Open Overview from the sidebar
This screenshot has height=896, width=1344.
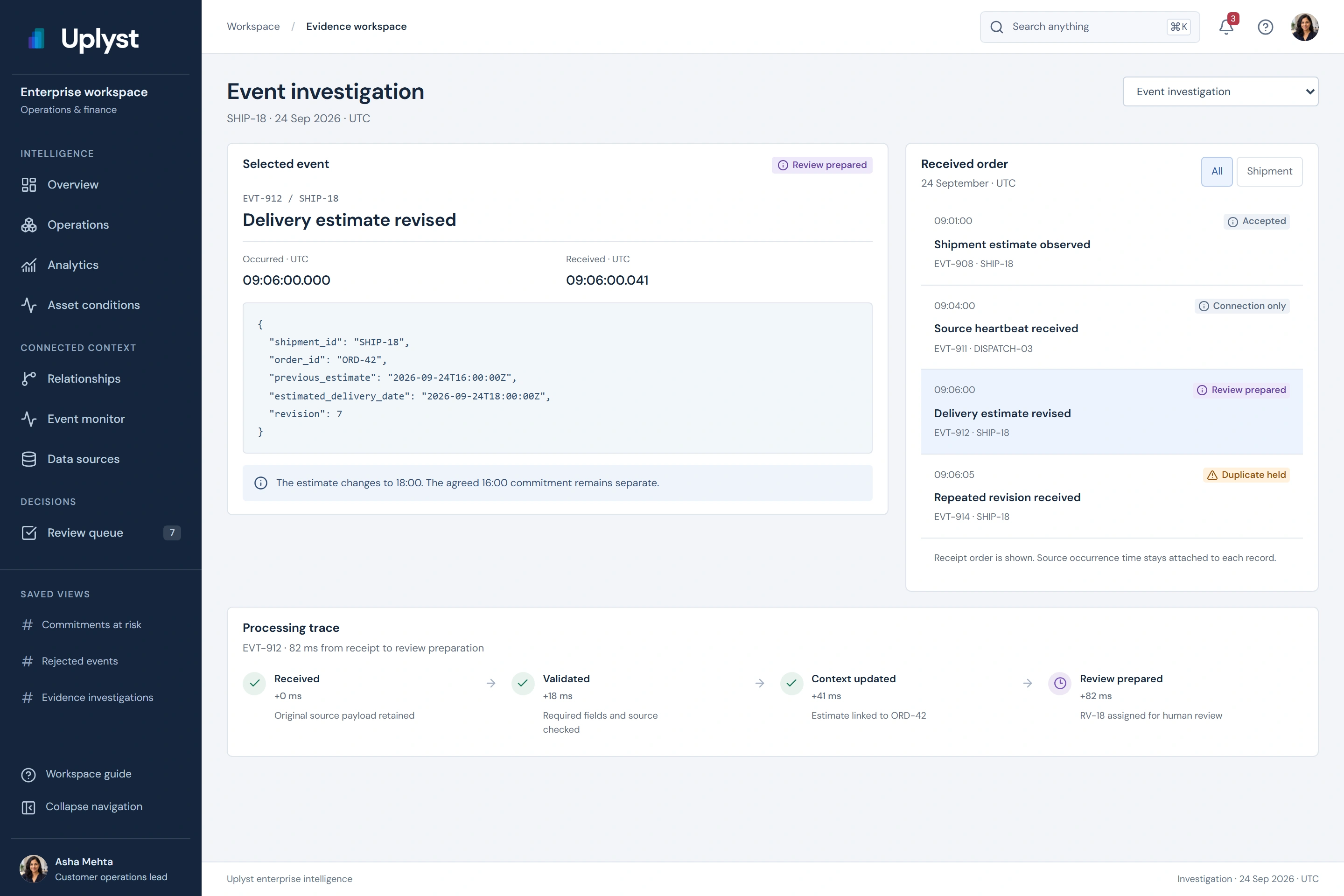pyautogui.click(x=101, y=185)
